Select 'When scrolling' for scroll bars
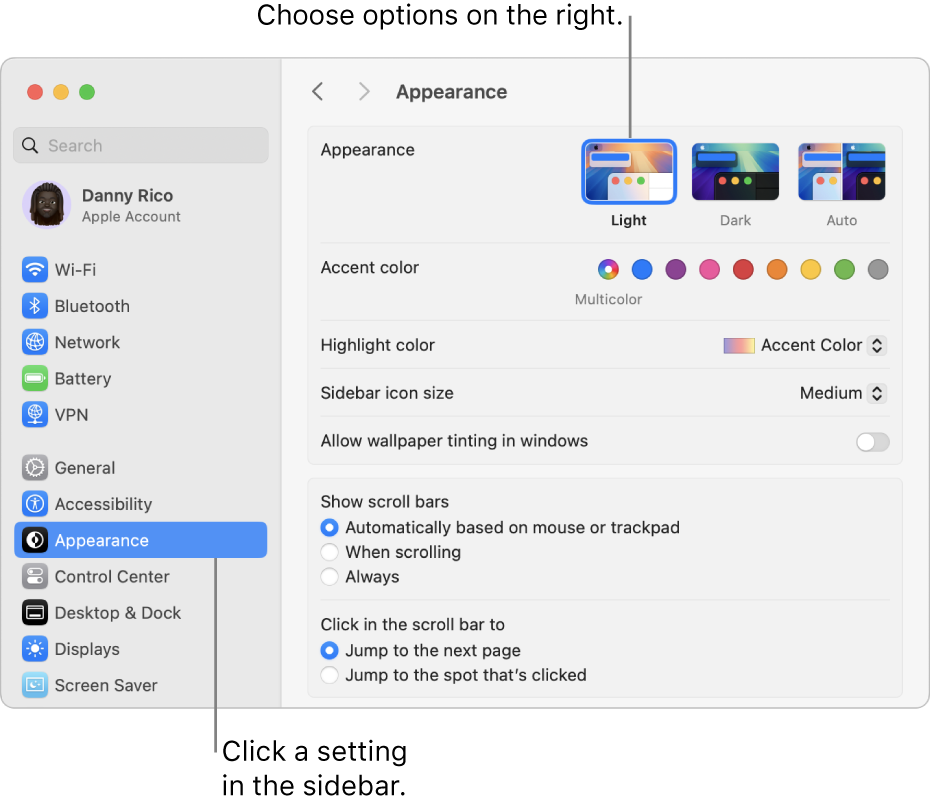The width and height of the screenshot is (931, 809). point(330,552)
